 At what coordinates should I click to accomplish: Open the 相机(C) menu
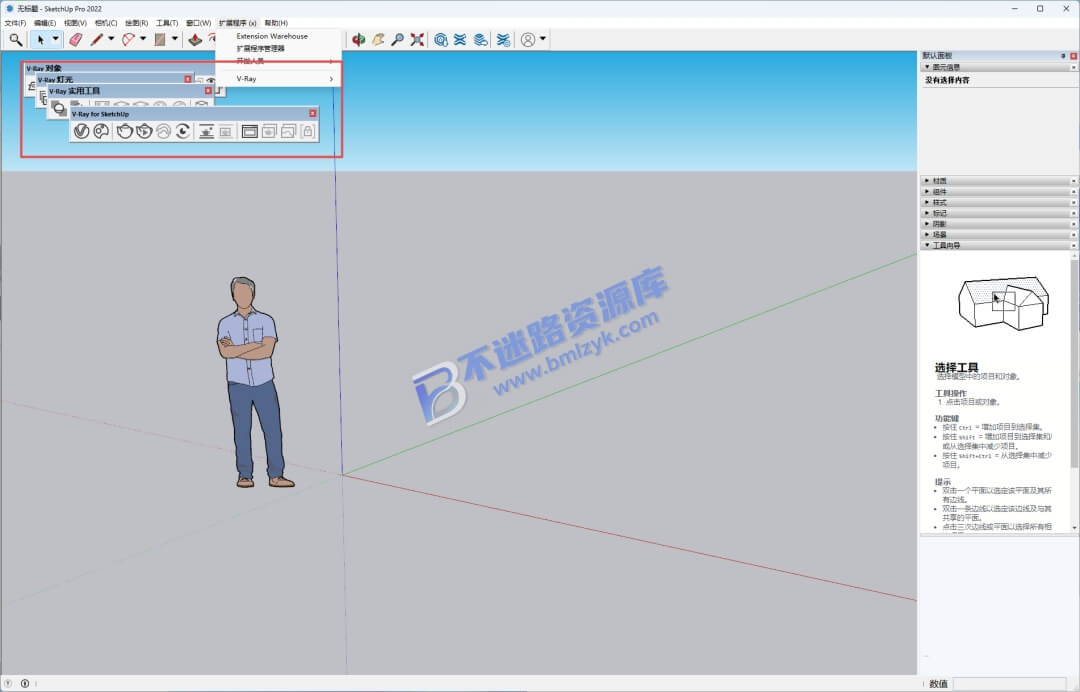coord(106,23)
